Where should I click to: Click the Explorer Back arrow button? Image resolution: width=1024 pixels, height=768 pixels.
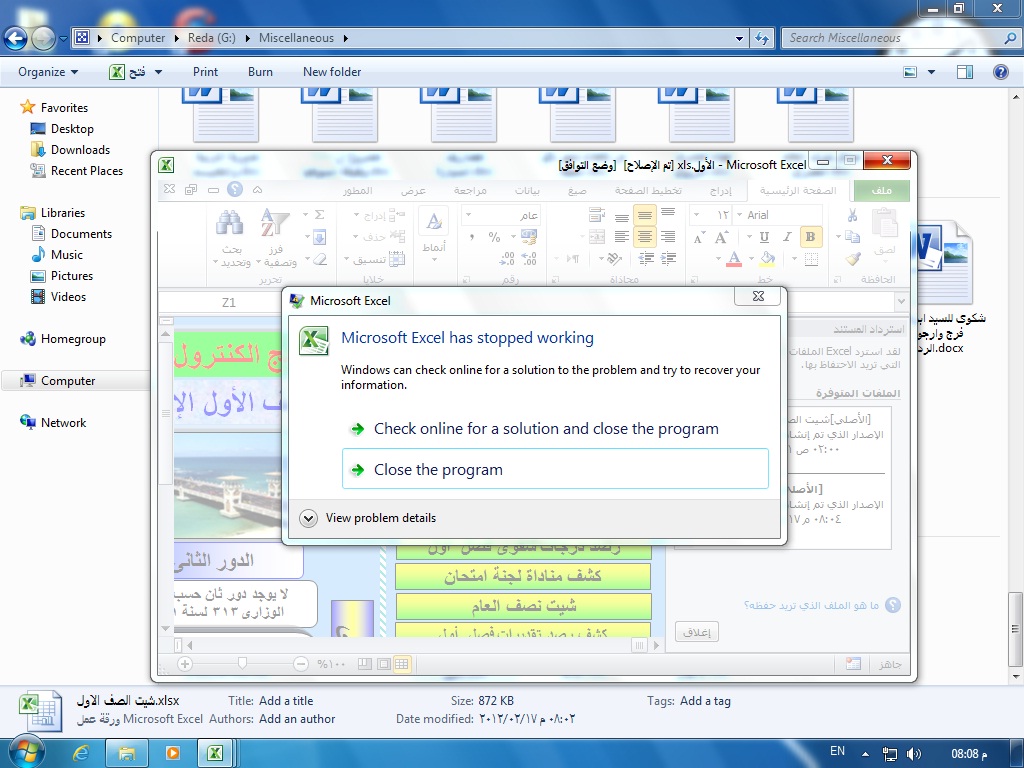tap(16, 39)
